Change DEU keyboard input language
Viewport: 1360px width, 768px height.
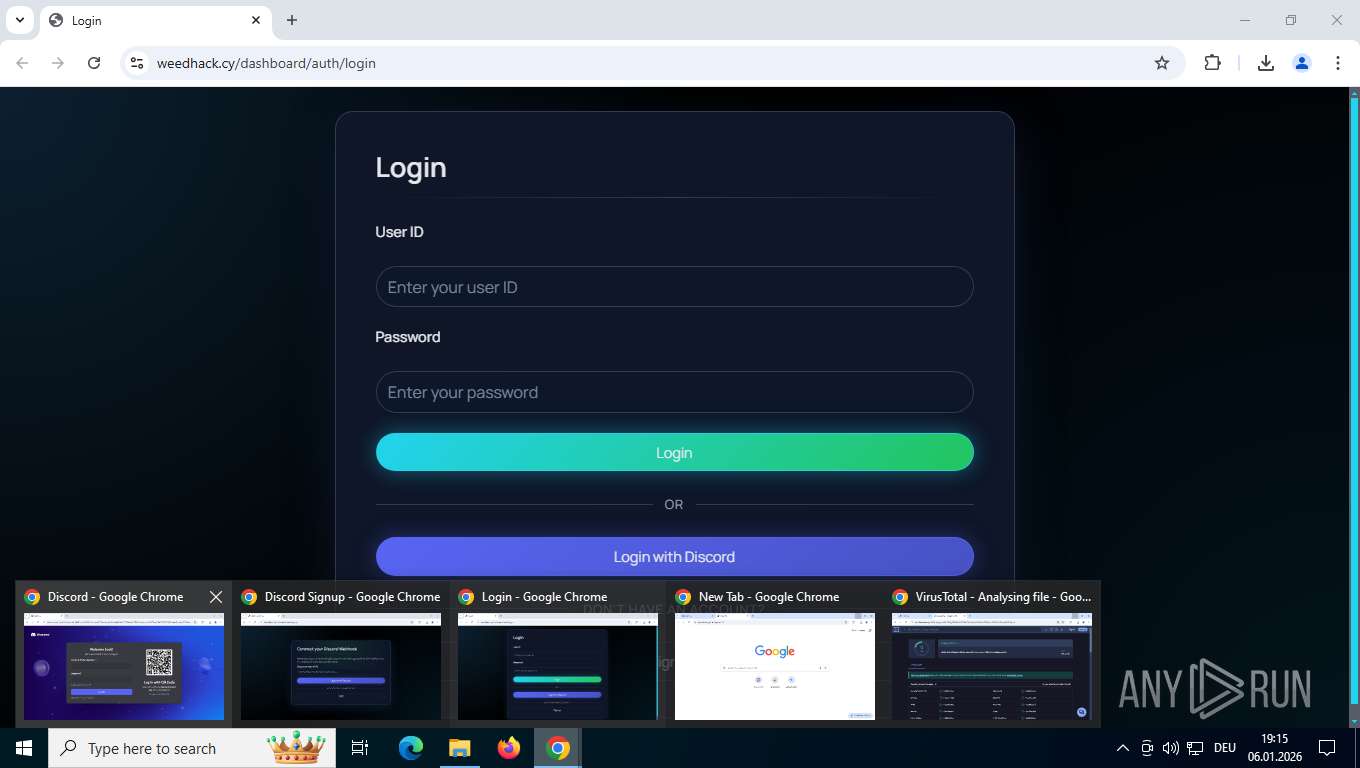[1224, 748]
